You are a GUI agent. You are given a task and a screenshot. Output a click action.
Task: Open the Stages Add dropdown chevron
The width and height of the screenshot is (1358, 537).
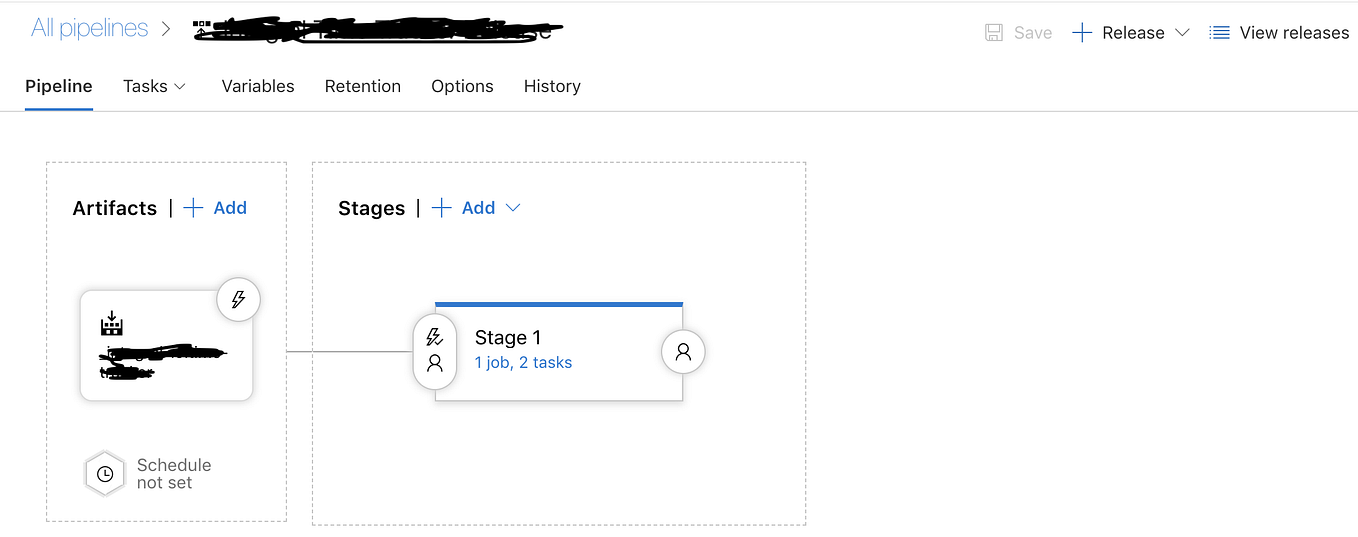click(513, 208)
